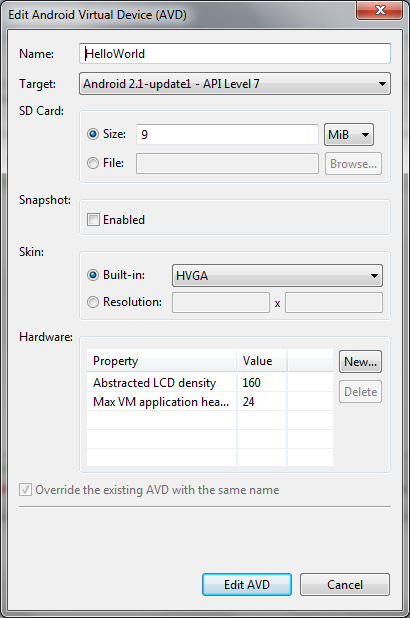Click the New... hardware button
Viewport: 410px width, 618px height.
click(360, 361)
